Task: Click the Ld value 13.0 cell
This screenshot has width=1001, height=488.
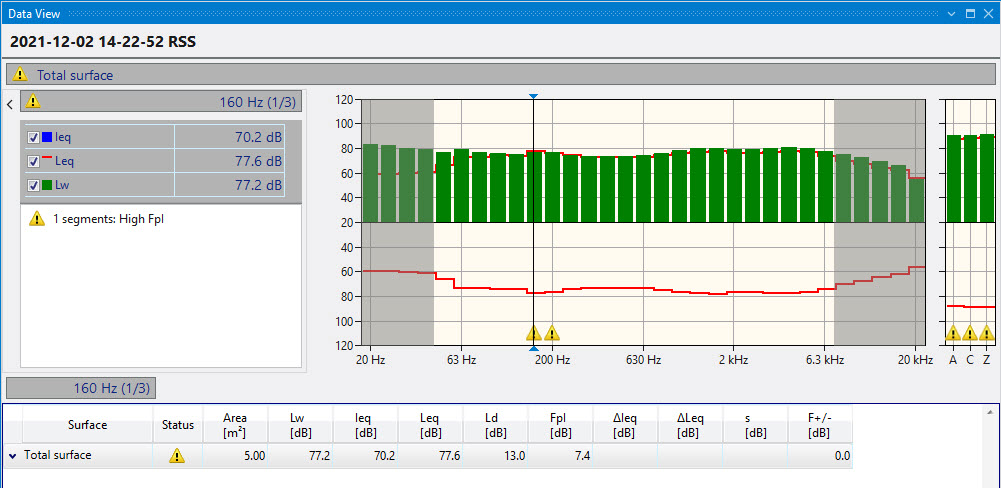Action: click(495, 456)
